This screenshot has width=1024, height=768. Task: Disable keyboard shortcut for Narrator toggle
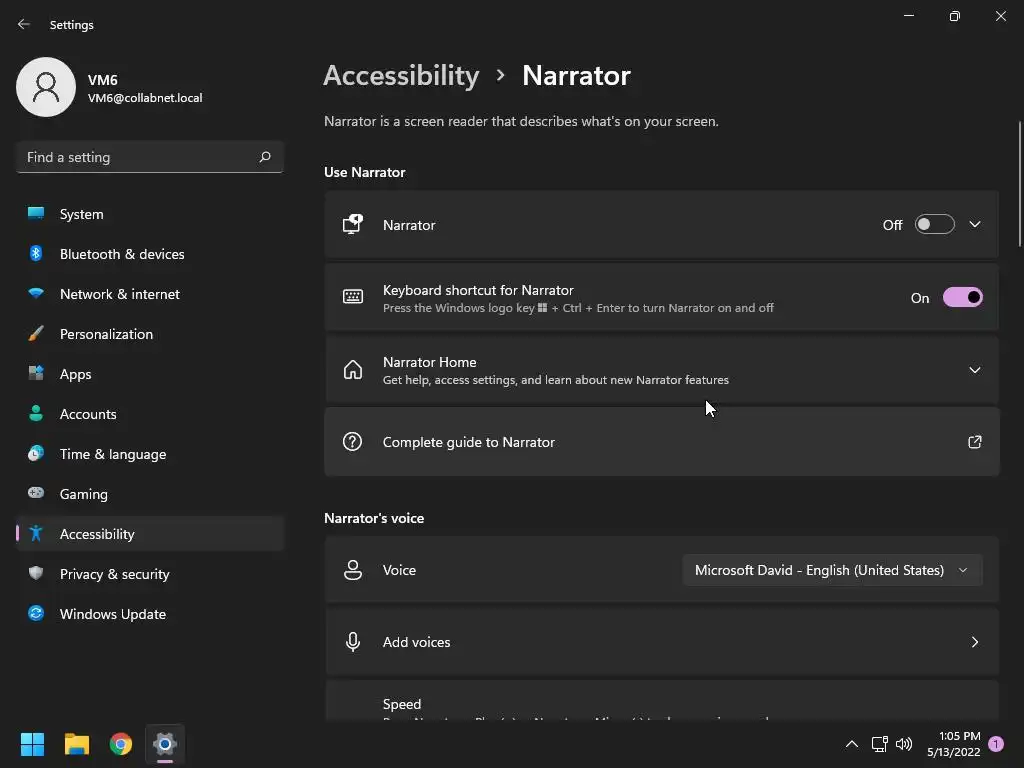[x=962, y=298]
